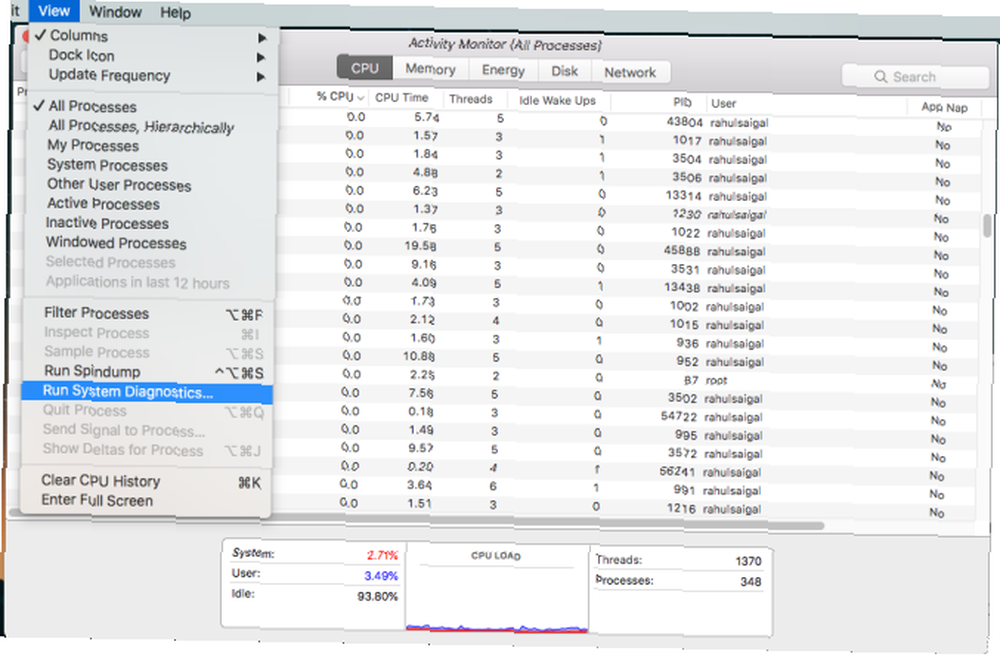Choose Other User Processes
Viewport: 1000px width, 657px height.
pyautogui.click(x=151, y=185)
